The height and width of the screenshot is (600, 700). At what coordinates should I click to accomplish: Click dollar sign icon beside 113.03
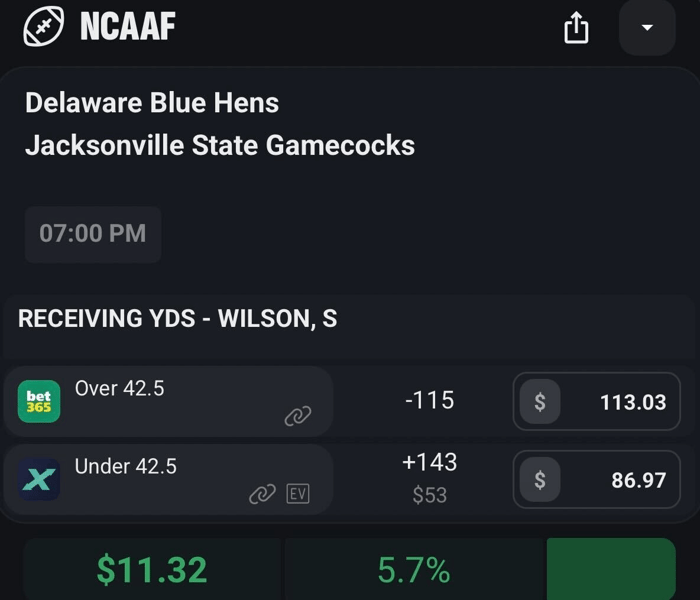(x=540, y=402)
